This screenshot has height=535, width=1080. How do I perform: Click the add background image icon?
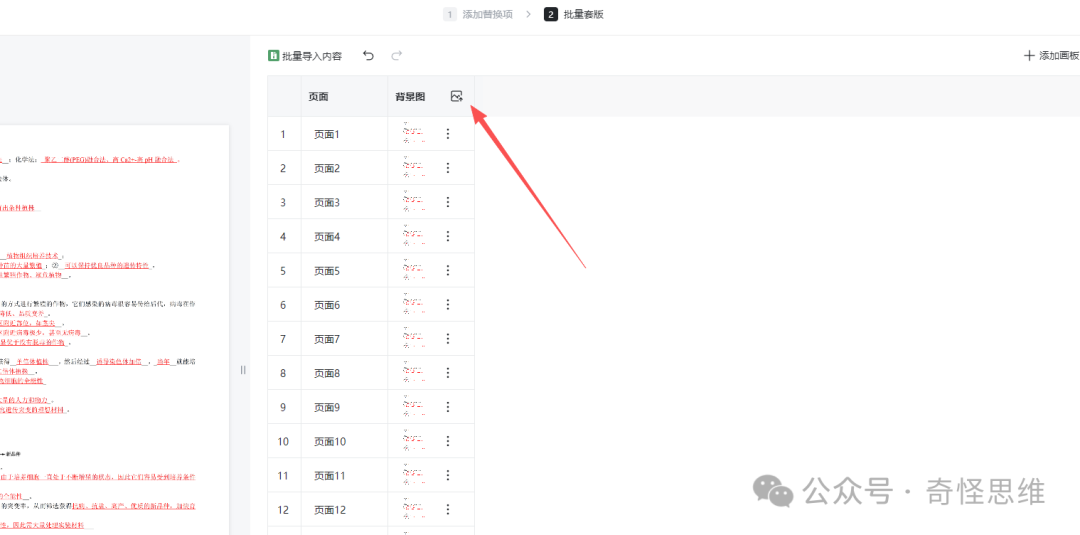coord(456,96)
